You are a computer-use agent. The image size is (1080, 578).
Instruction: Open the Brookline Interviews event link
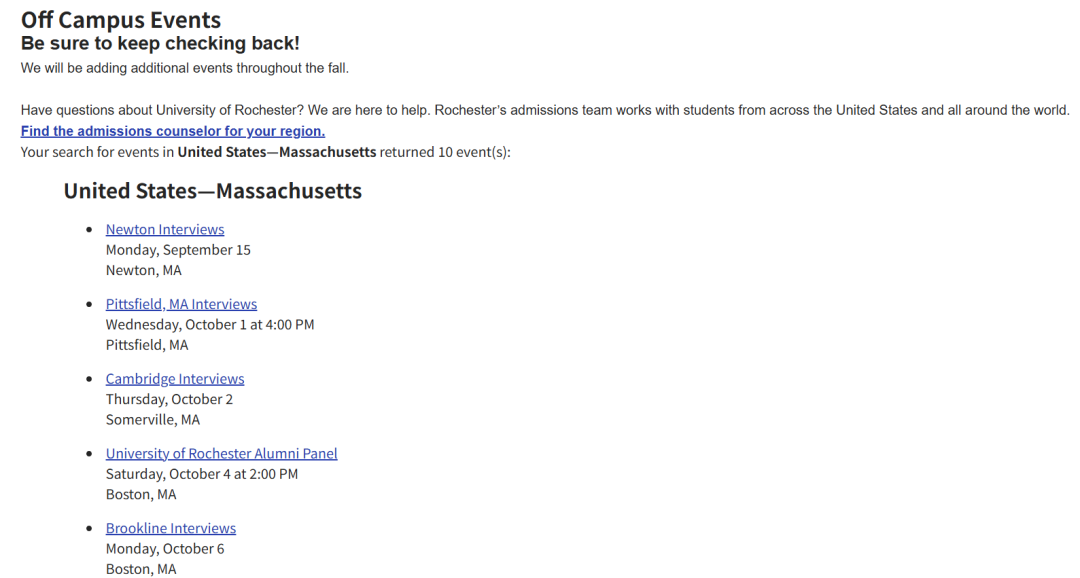pyautogui.click(x=171, y=528)
